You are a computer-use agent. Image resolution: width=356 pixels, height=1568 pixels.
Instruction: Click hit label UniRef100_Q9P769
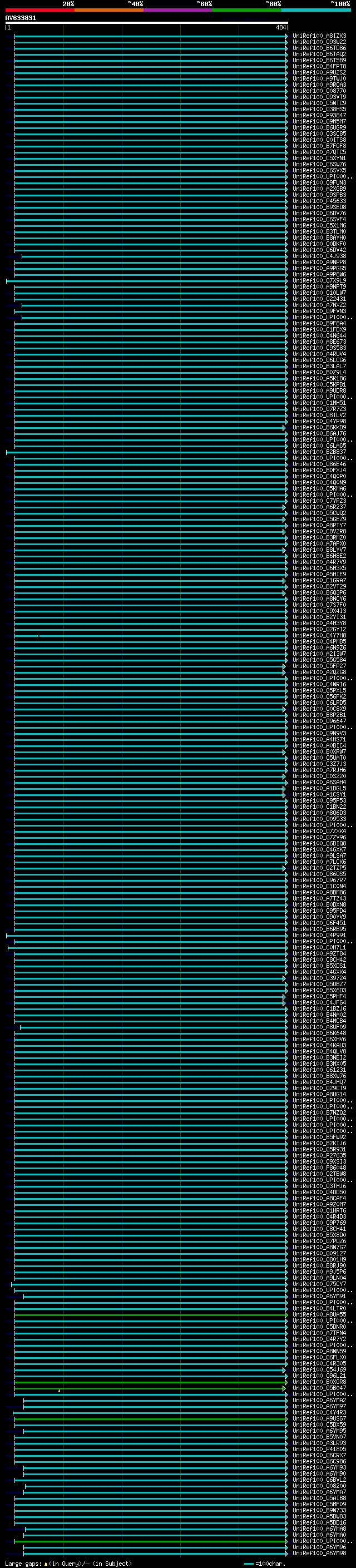(319, 1224)
